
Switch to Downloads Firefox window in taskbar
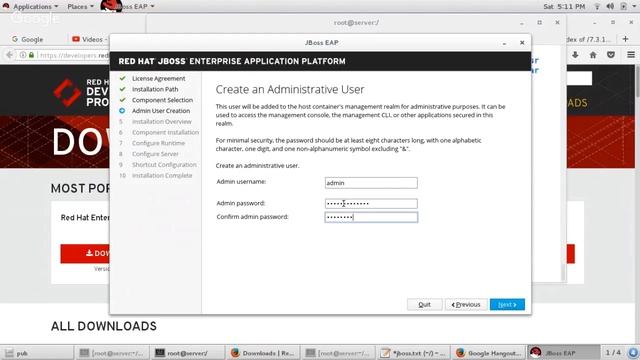click(x=262, y=353)
